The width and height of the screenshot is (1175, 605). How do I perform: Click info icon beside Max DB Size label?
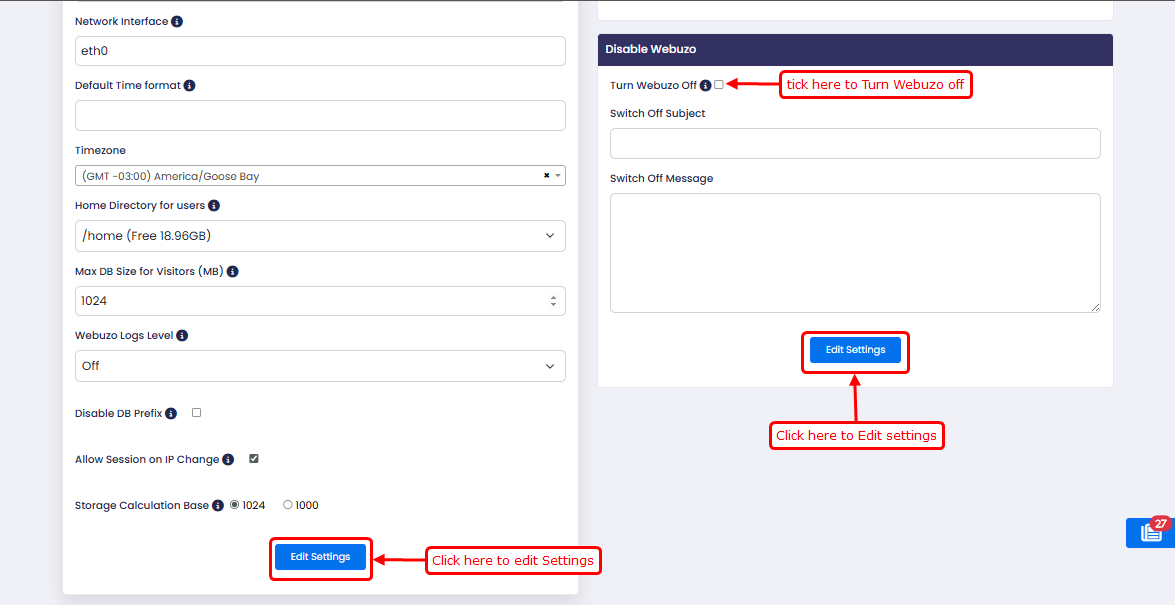233,271
